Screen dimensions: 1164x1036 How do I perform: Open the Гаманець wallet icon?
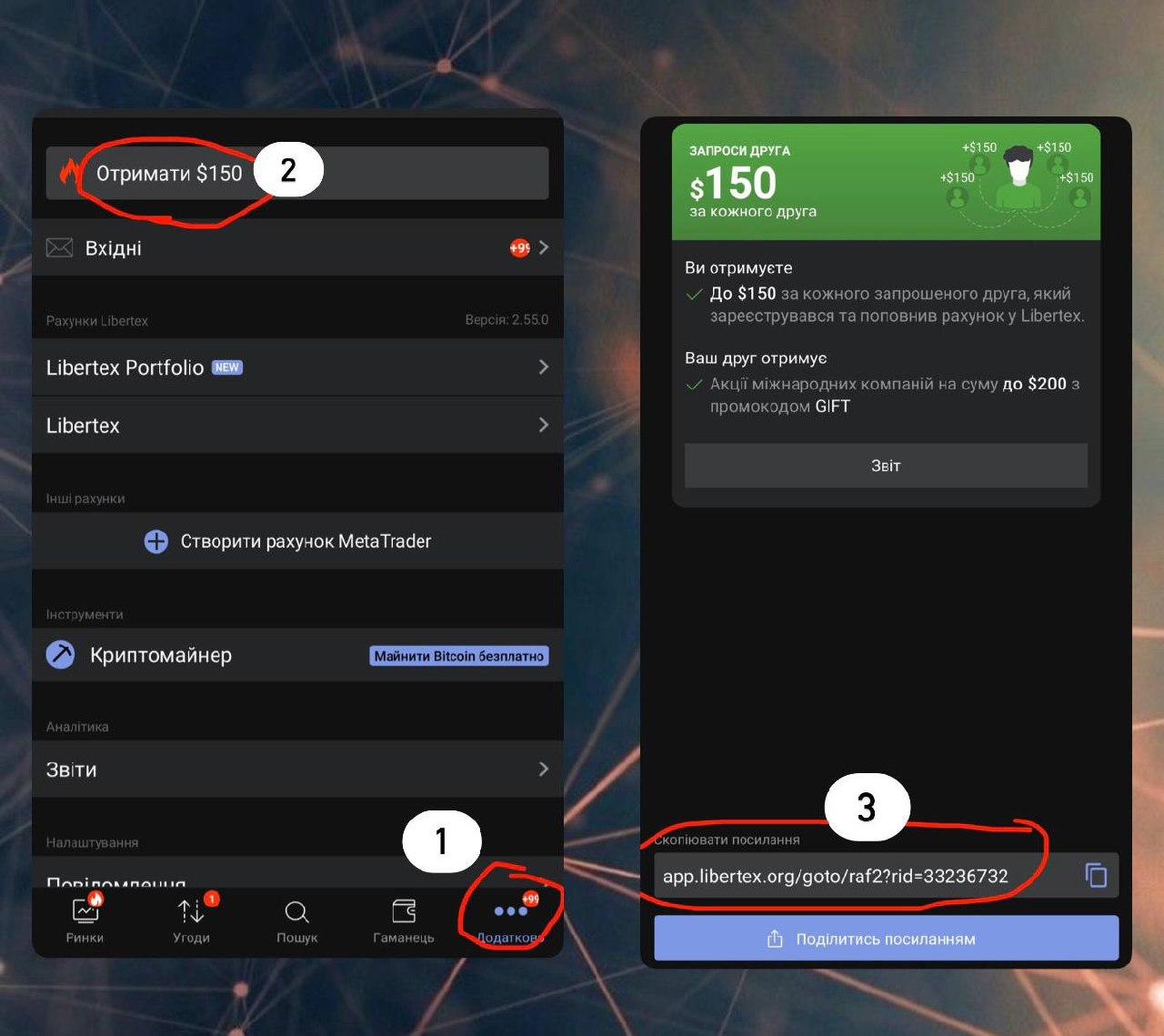404,910
